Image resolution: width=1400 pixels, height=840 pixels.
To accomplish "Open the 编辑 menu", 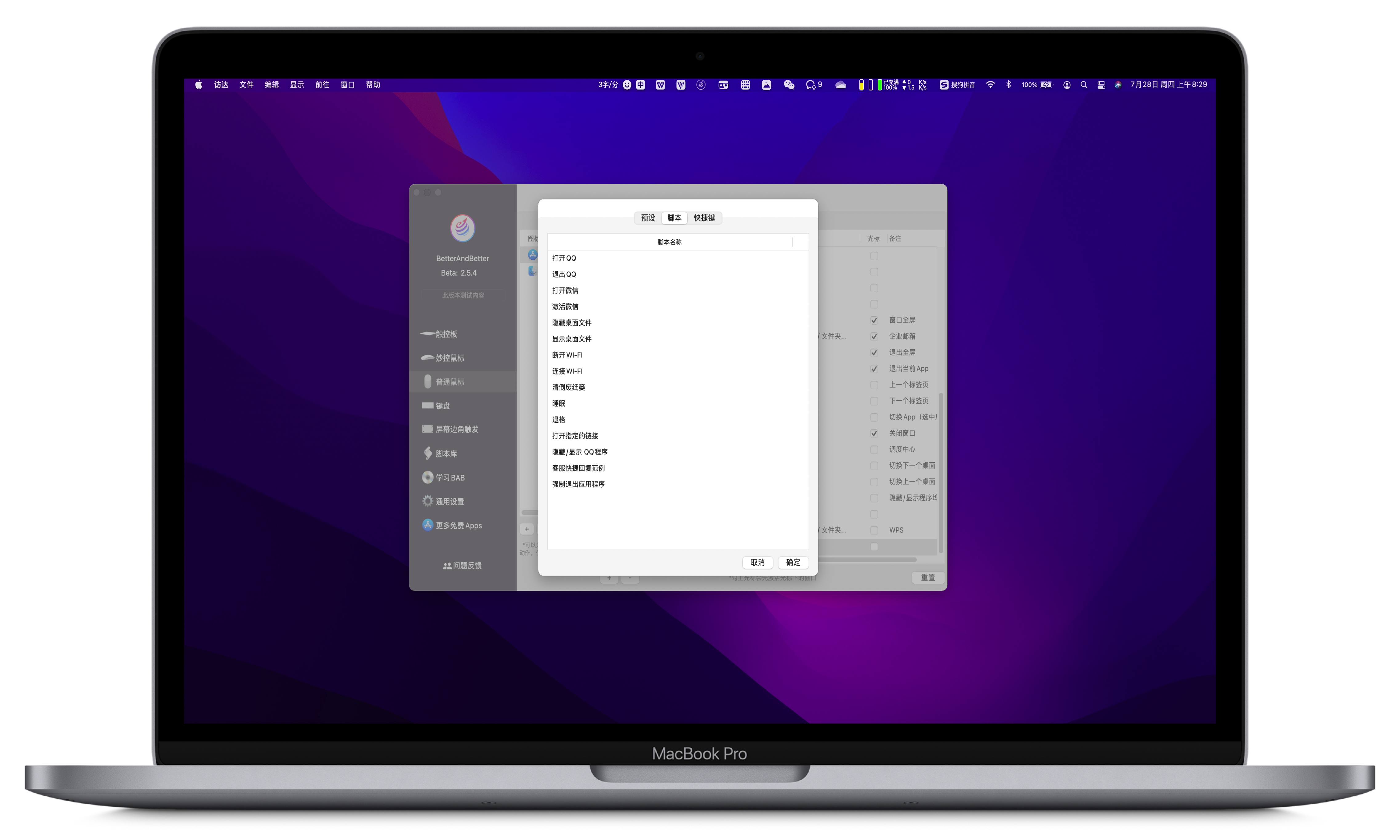I will pos(272,85).
